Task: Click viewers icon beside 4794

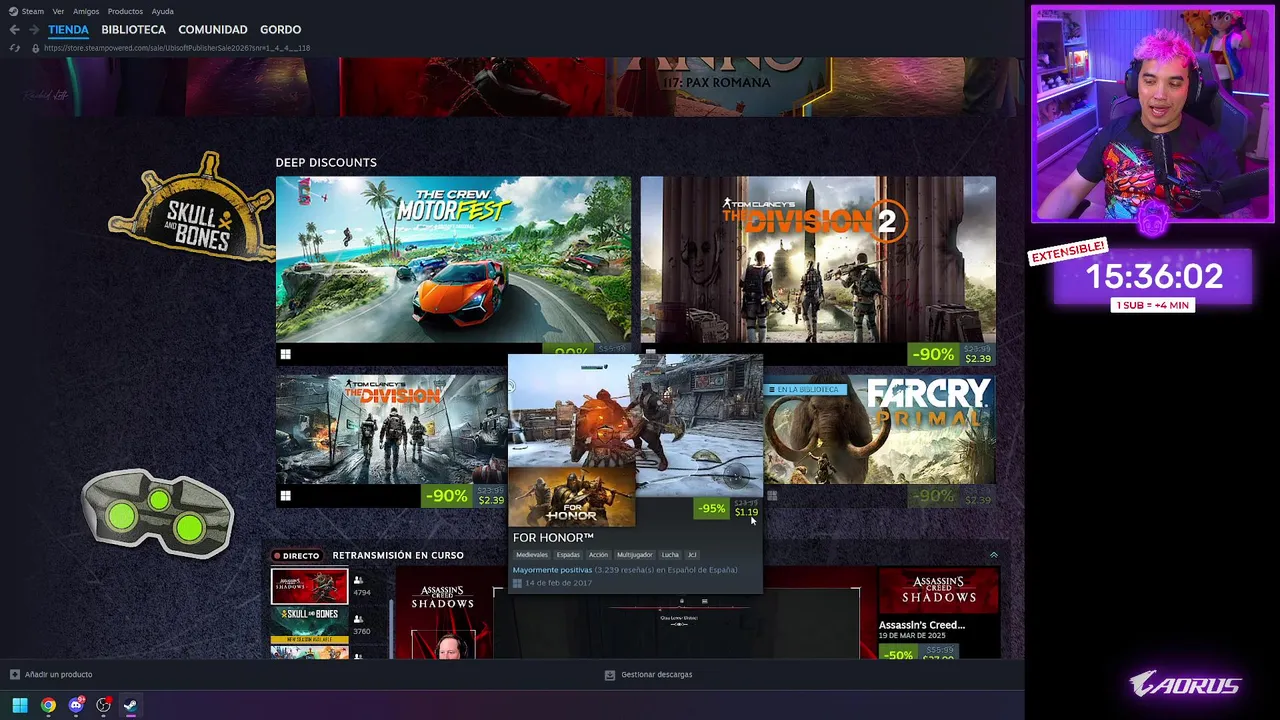Action: (358, 580)
